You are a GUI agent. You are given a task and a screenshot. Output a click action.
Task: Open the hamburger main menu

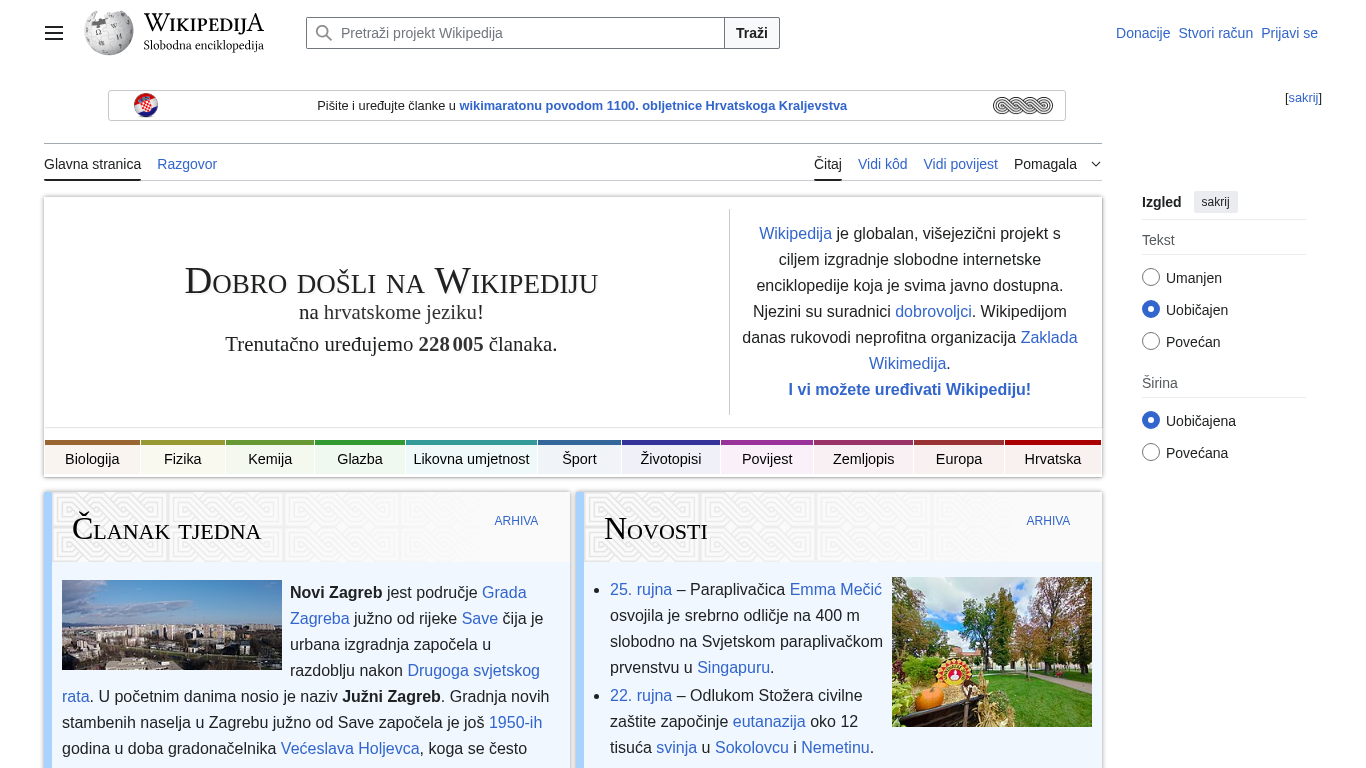tap(54, 33)
